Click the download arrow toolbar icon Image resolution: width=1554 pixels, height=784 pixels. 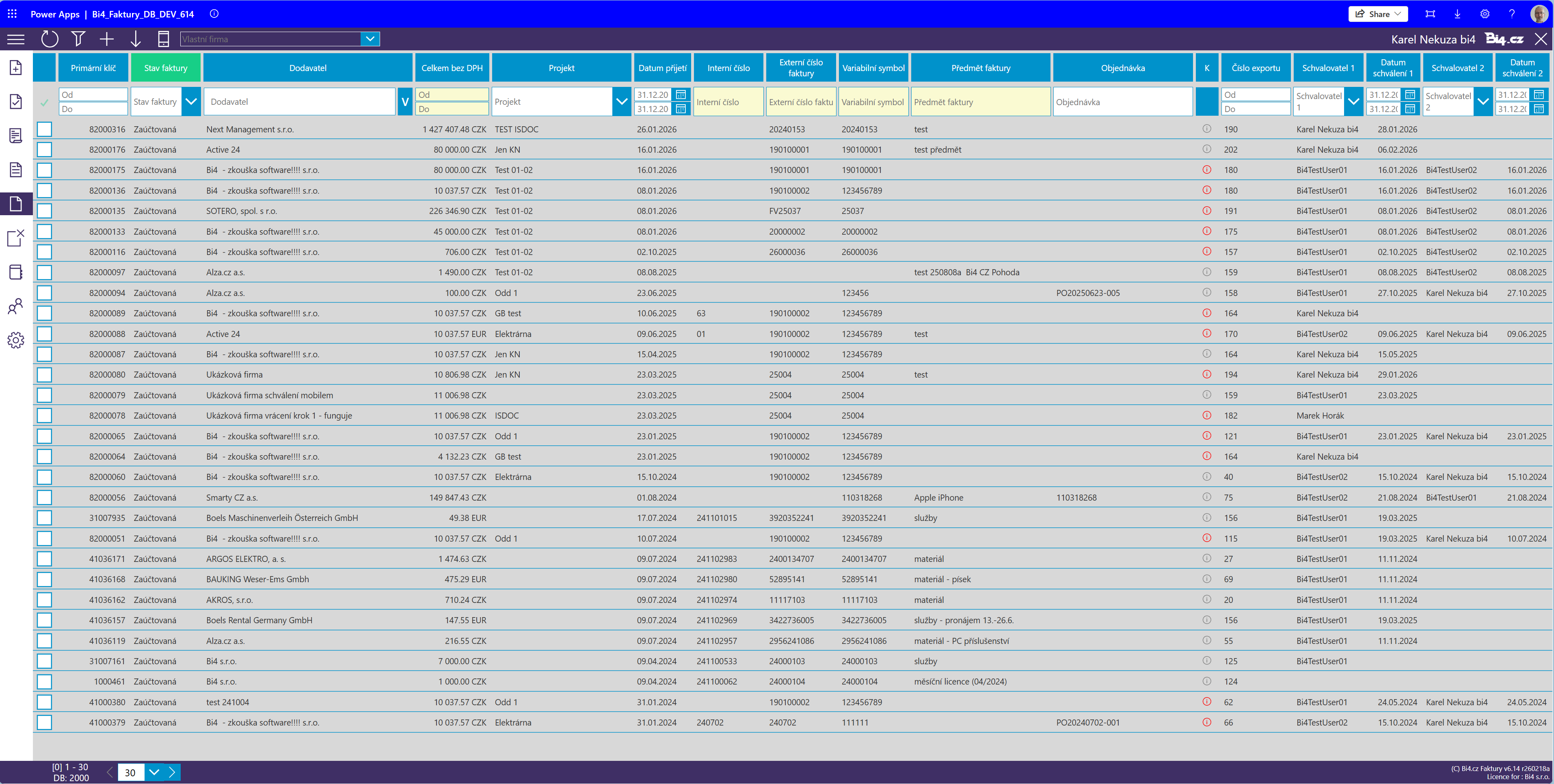click(x=135, y=39)
